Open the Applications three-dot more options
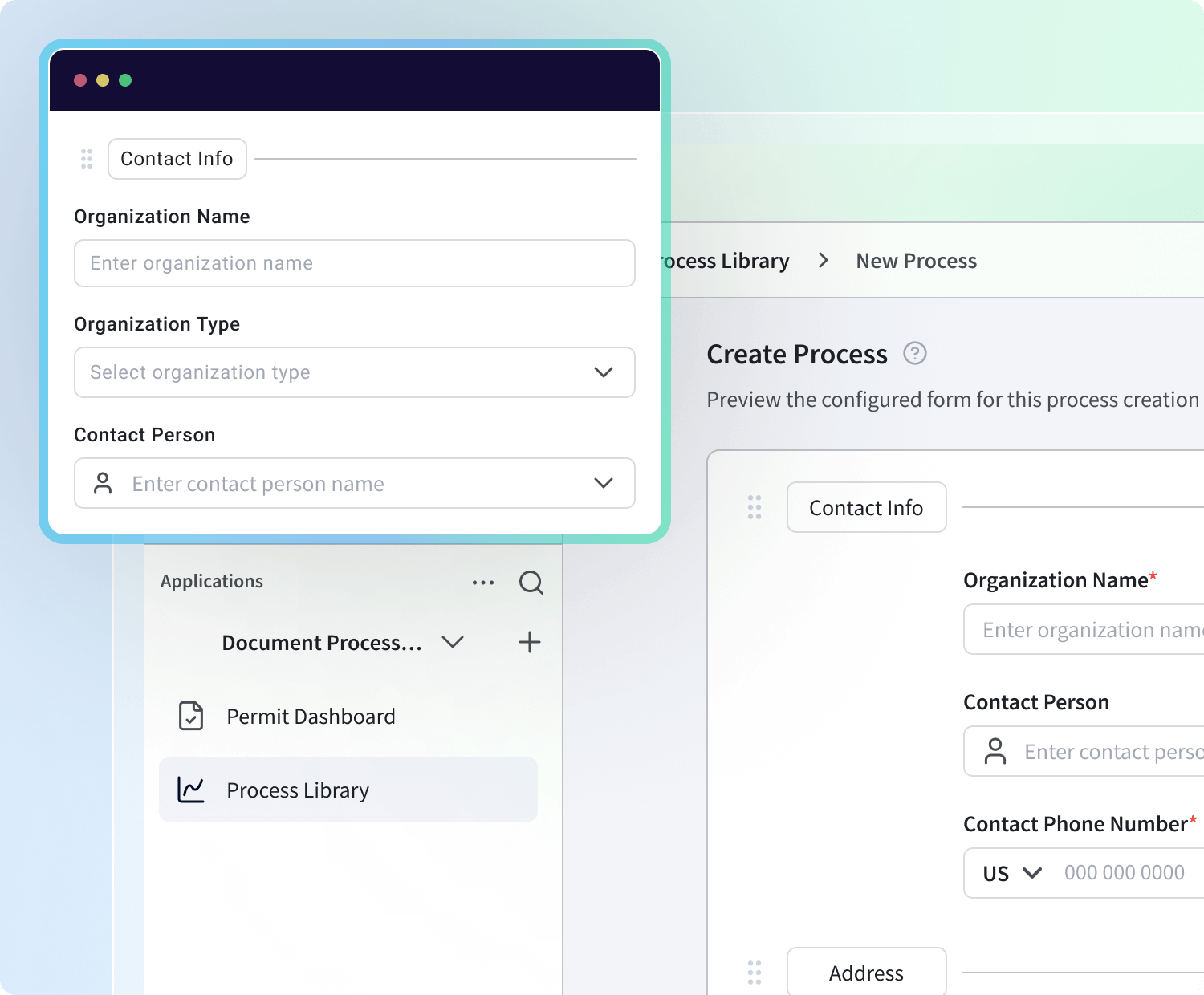1204x995 pixels. coord(483,583)
